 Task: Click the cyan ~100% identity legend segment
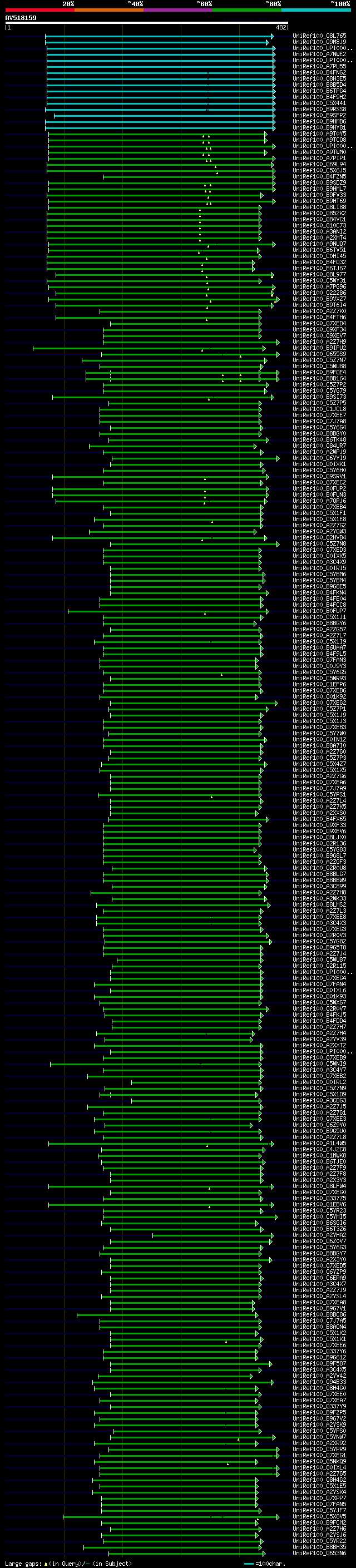(316, 10)
